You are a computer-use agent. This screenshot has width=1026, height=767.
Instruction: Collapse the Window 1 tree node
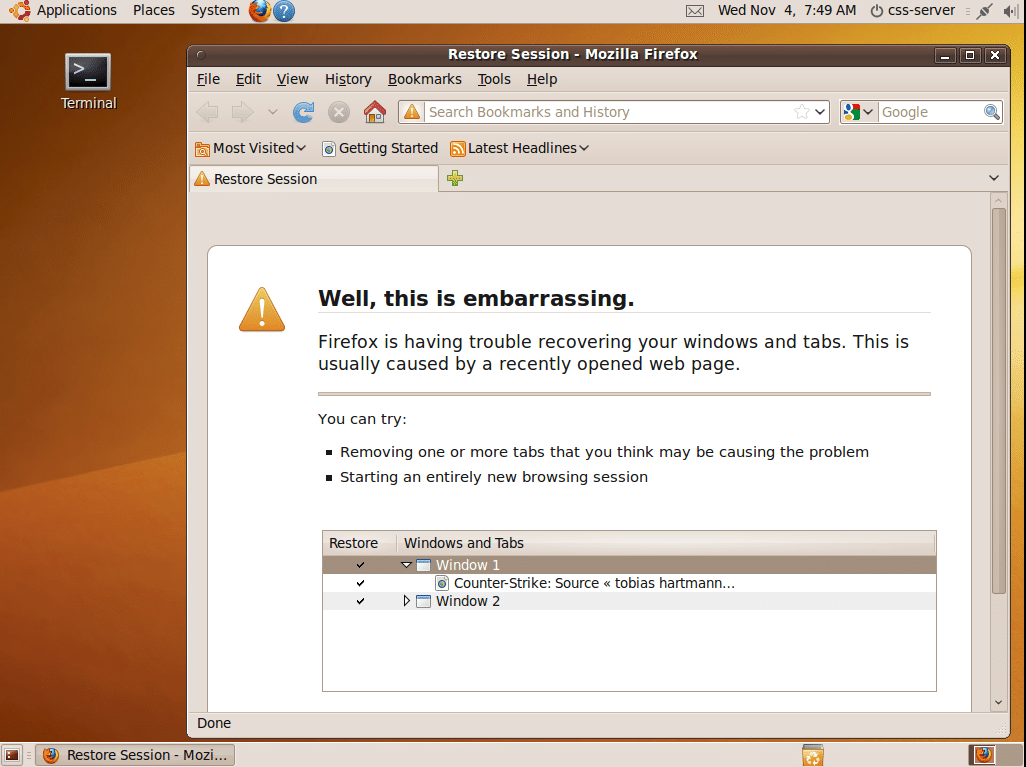click(x=406, y=565)
